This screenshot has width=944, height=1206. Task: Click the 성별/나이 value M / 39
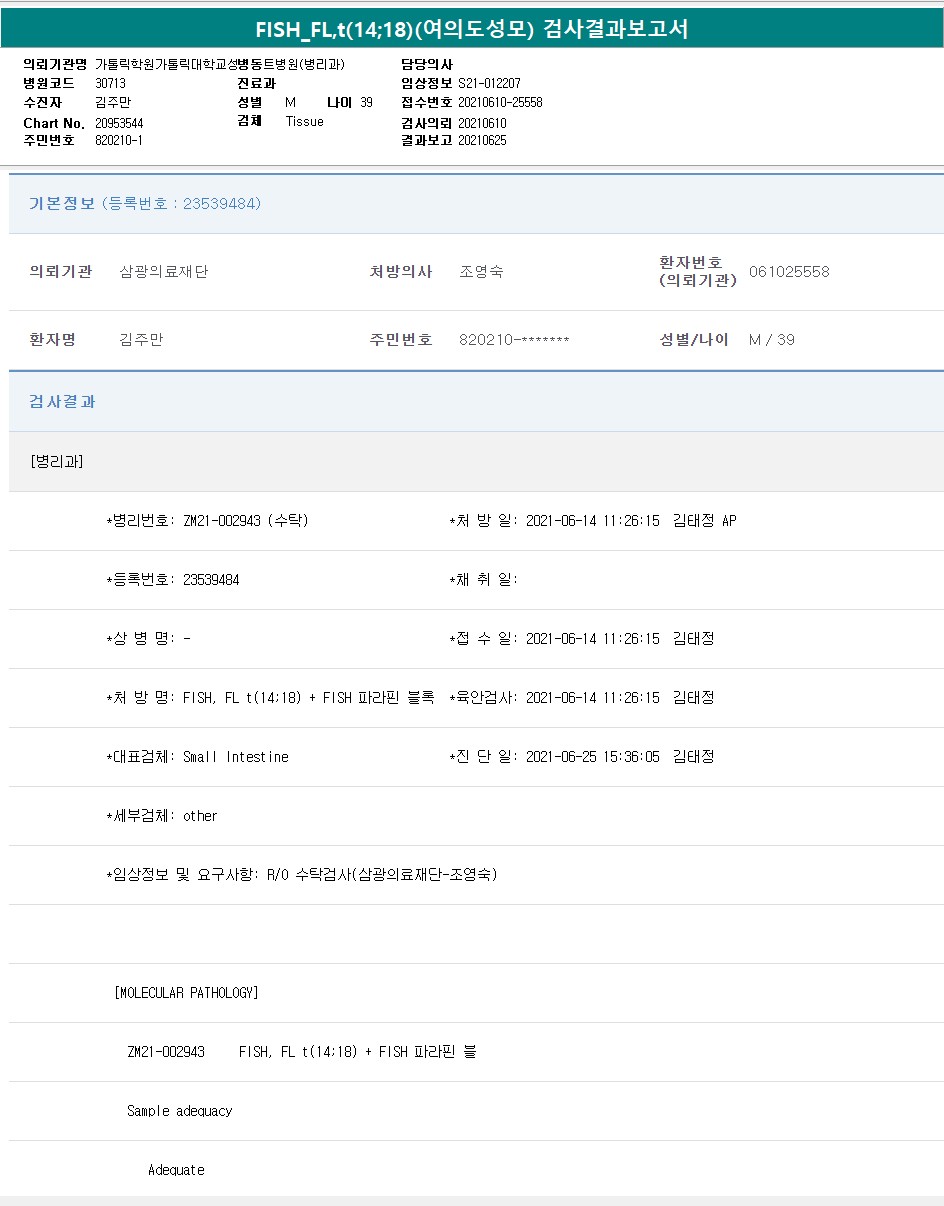pyautogui.click(x=771, y=340)
